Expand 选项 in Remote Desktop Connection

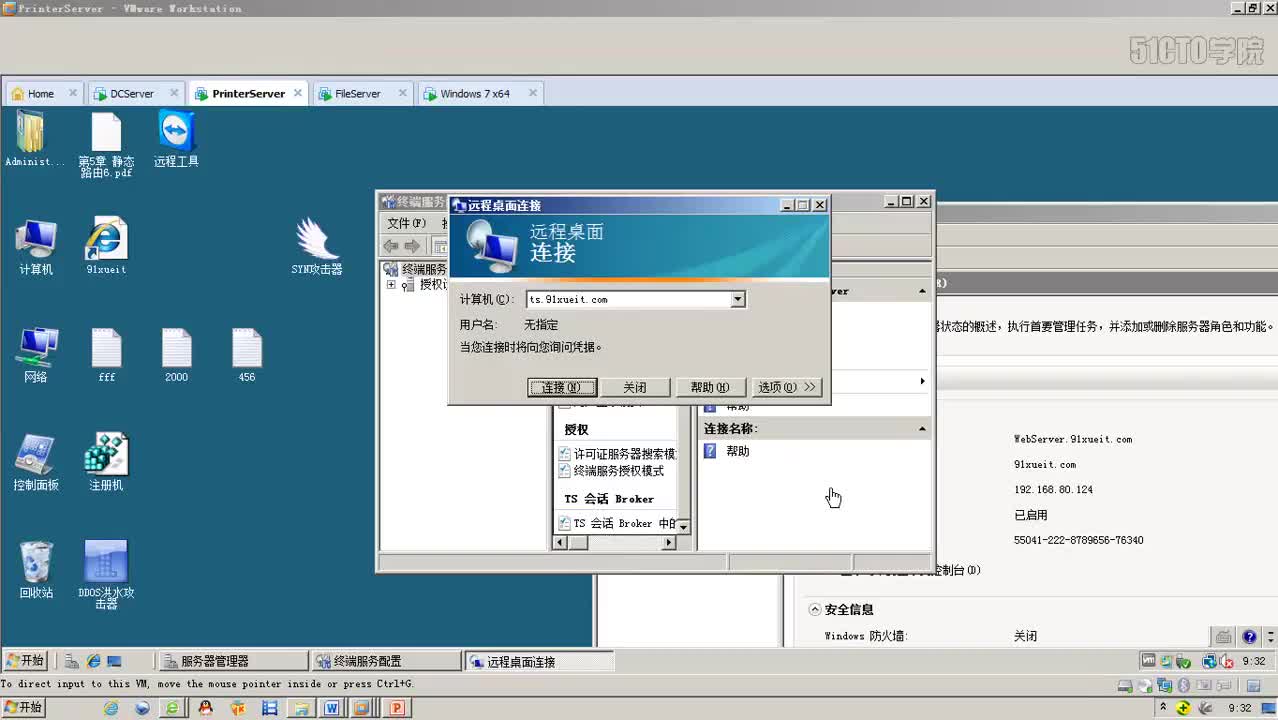[787, 387]
